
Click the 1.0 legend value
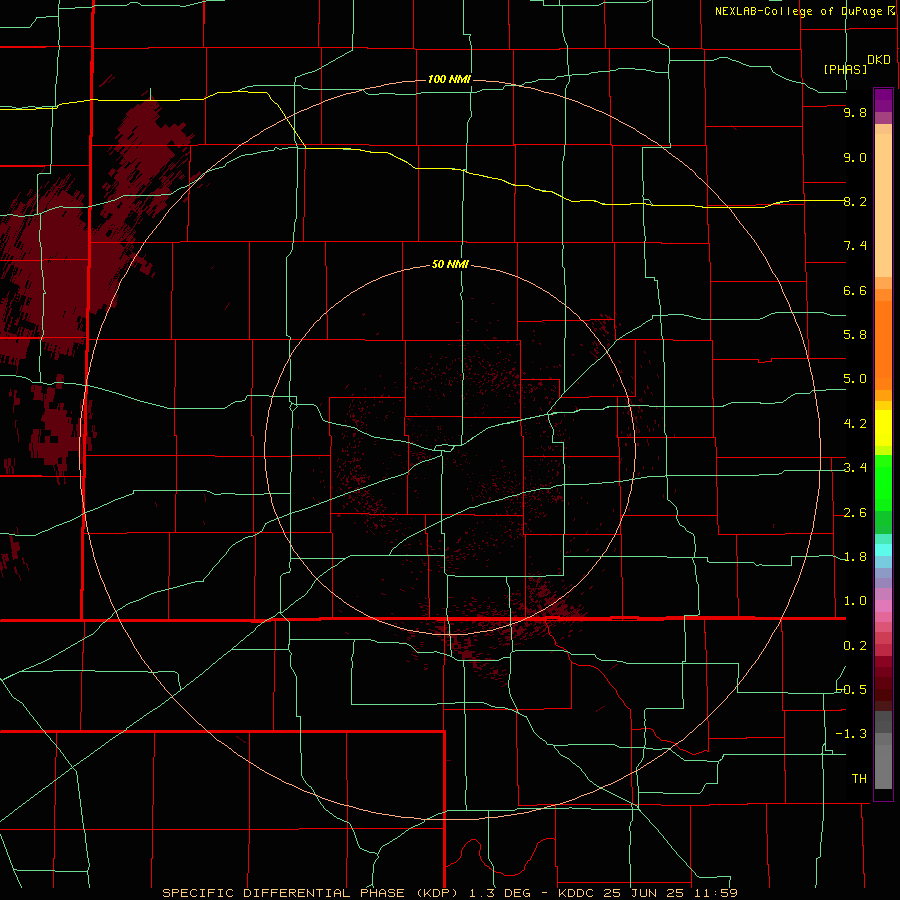point(855,601)
